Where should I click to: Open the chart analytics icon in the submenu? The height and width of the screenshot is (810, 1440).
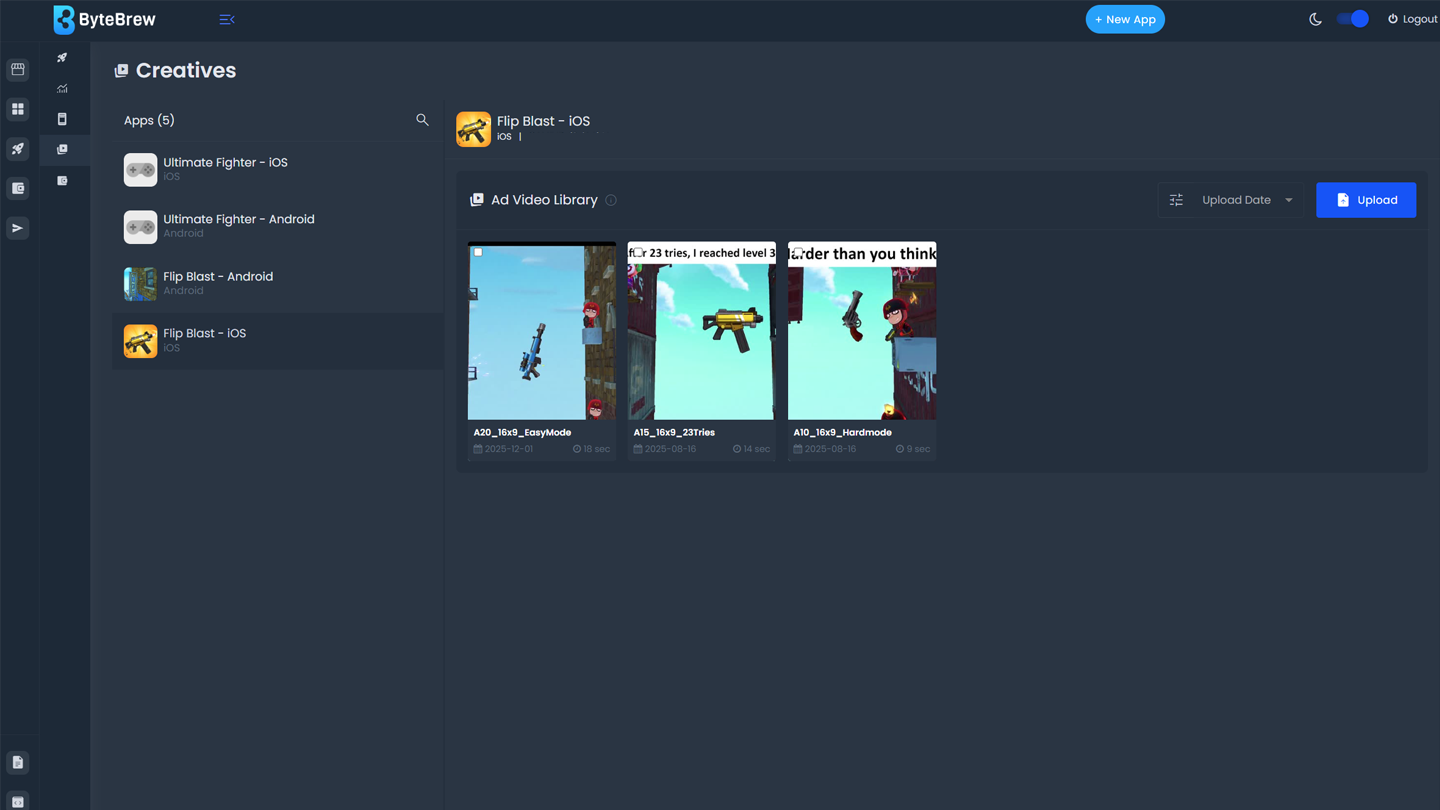click(62, 88)
